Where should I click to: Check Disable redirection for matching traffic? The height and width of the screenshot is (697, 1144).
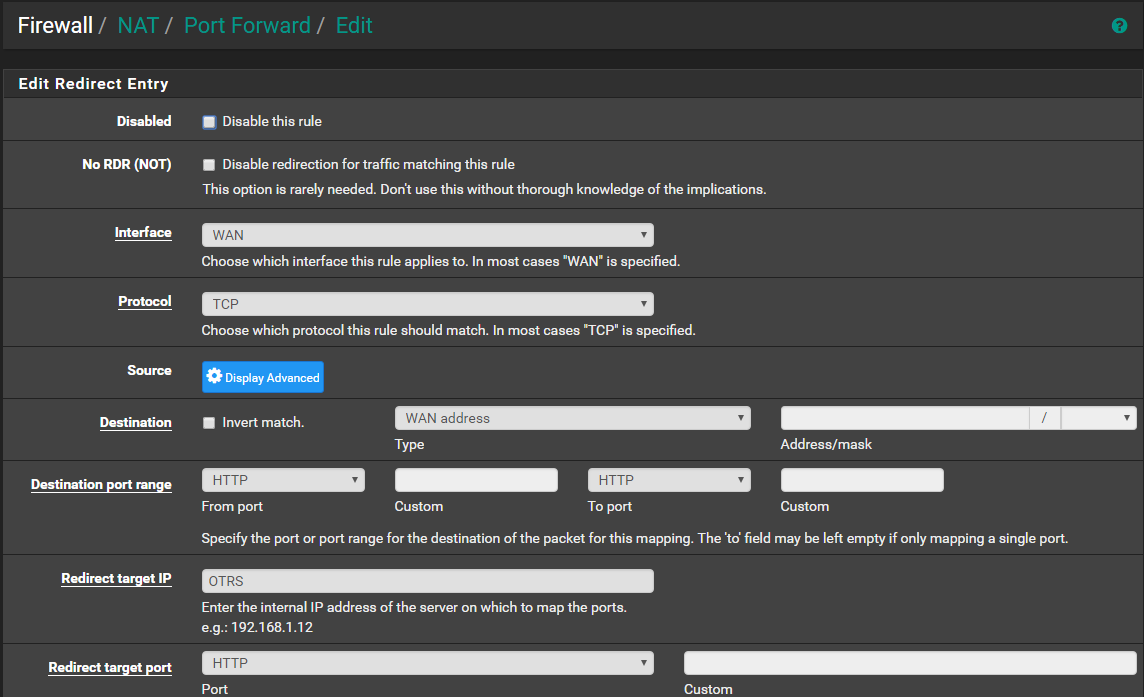209,165
